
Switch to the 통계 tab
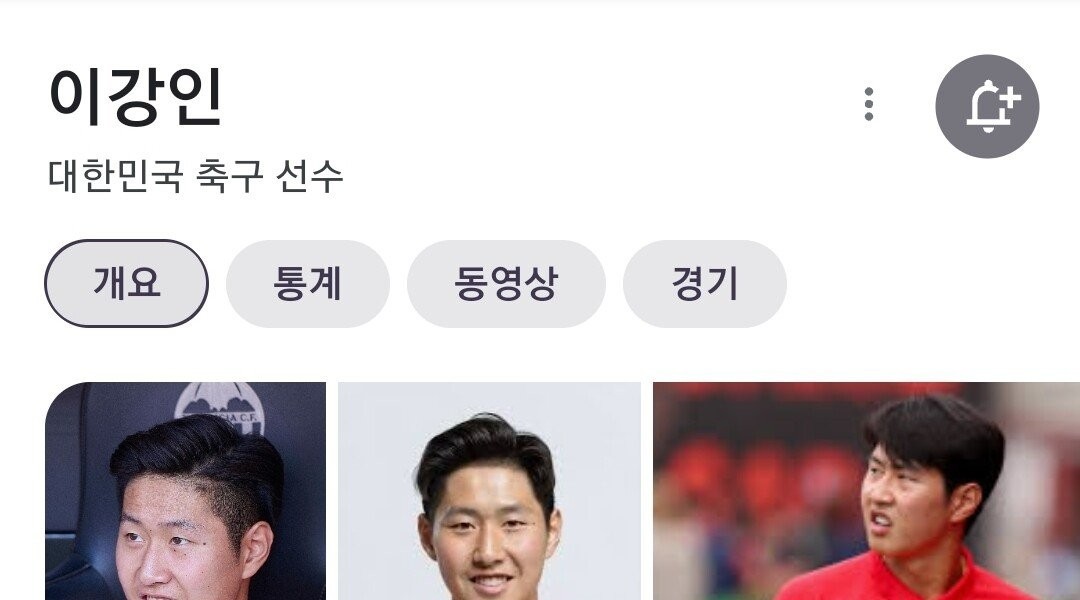click(x=308, y=283)
